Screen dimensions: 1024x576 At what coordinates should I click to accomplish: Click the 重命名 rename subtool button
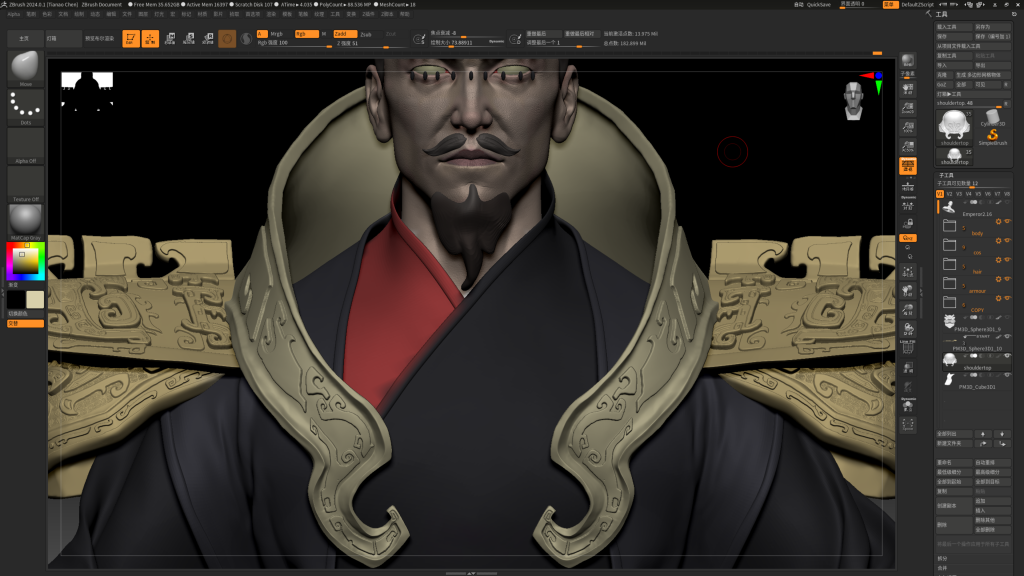(x=954, y=462)
